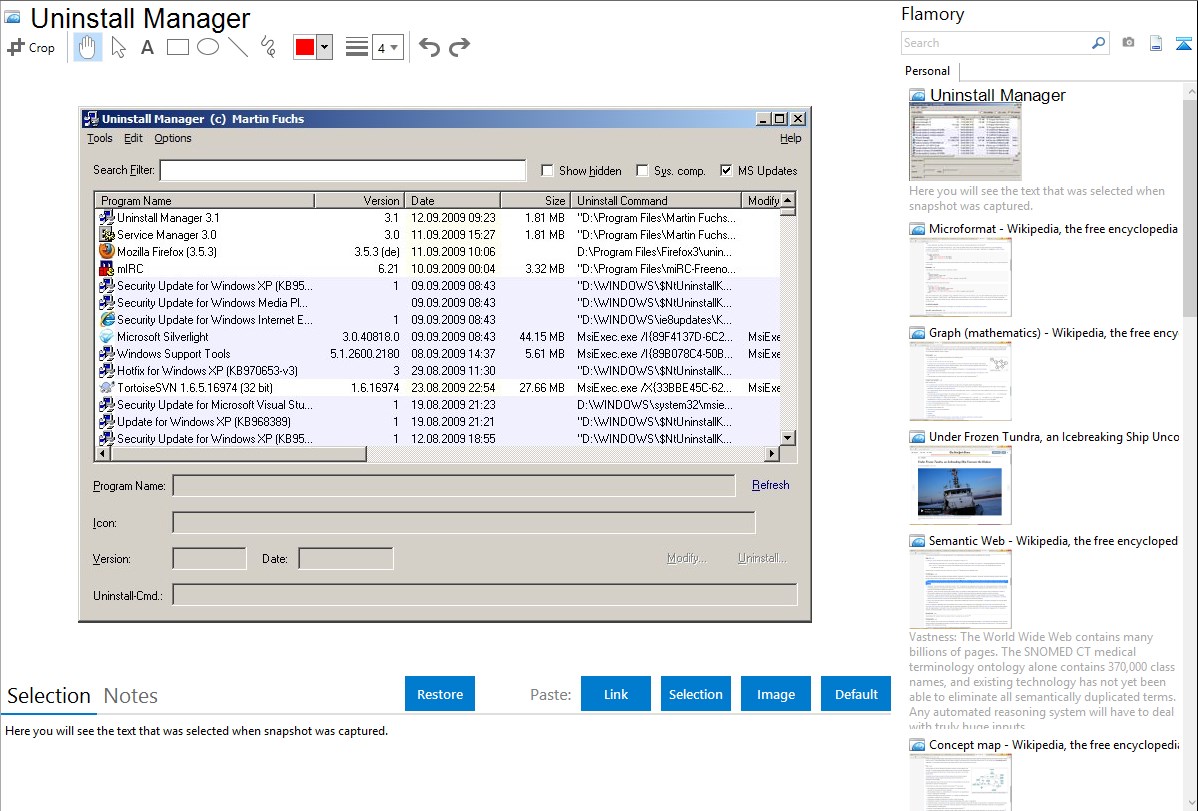Select the freehand scribble tool
The height and width of the screenshot is (811, 1198).
[267, 47]
